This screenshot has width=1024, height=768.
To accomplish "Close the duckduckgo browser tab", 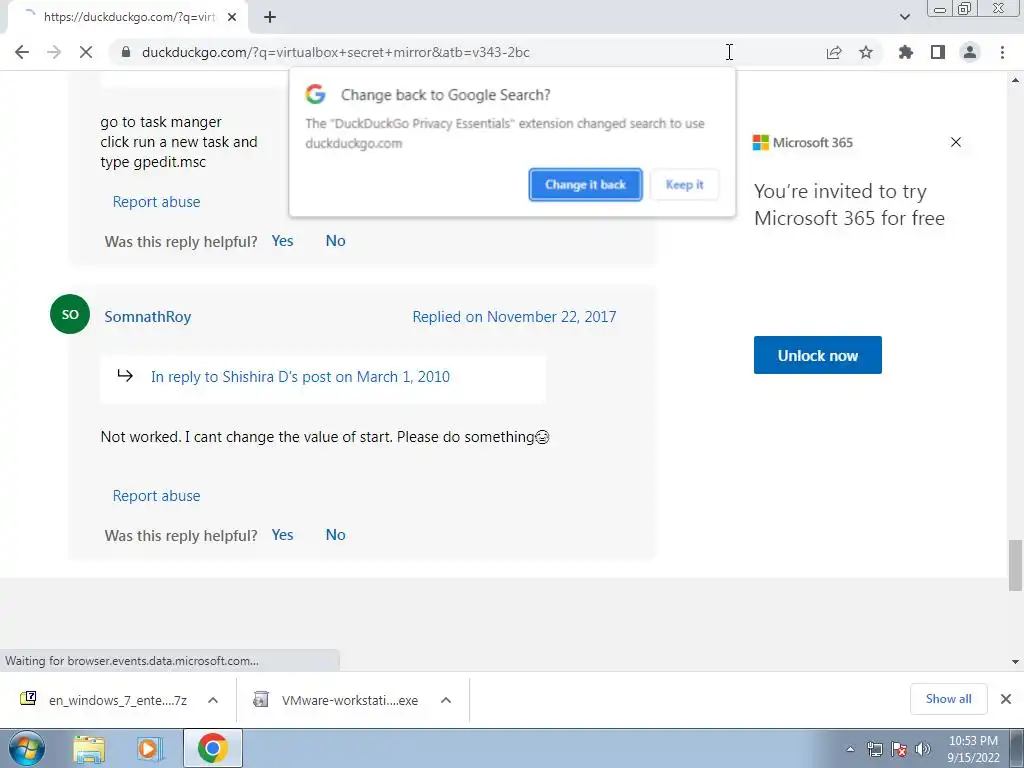I will pyautogui.click(x=232, y=17).
